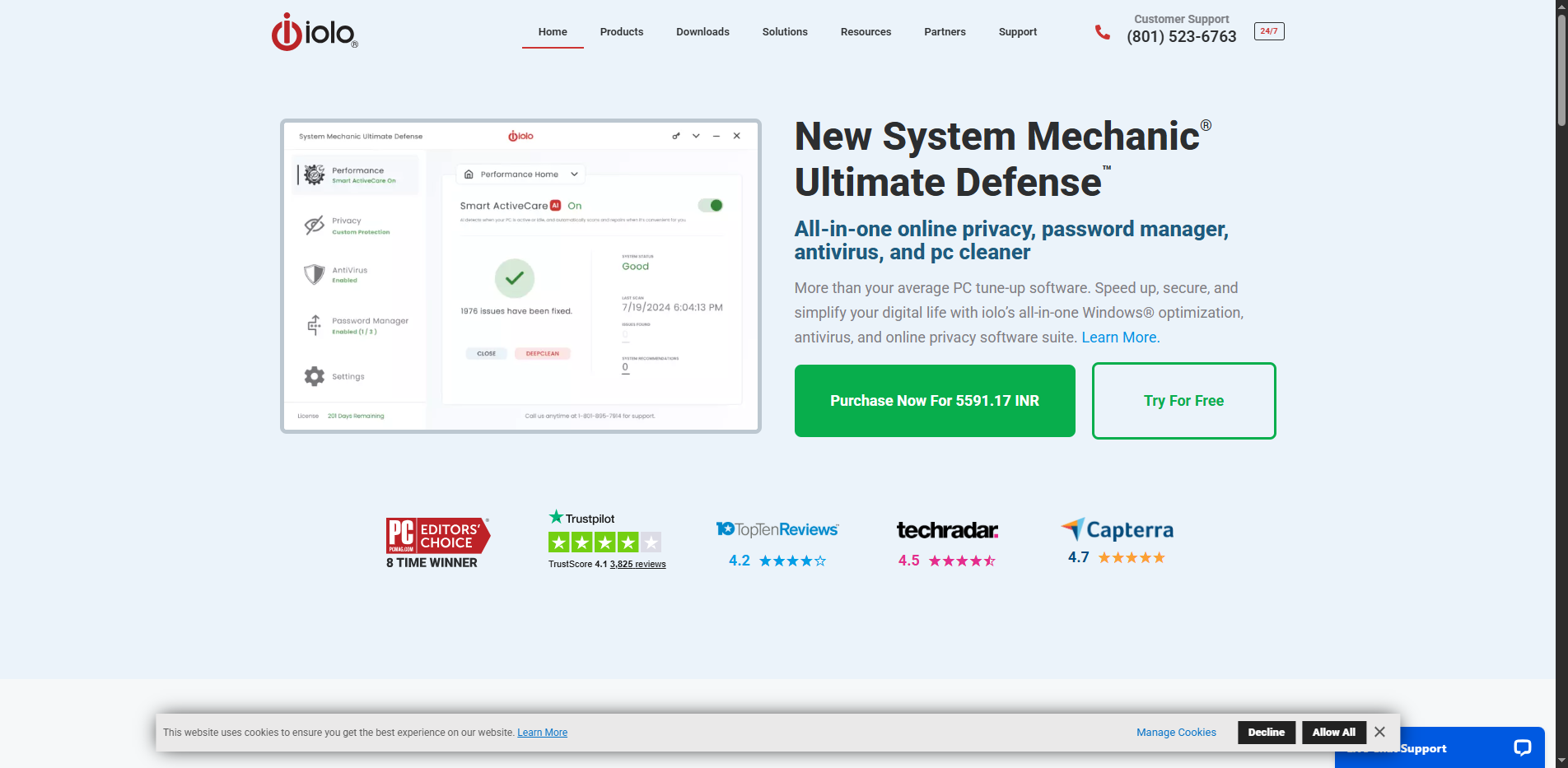Open the Products menu

[622, 32]
